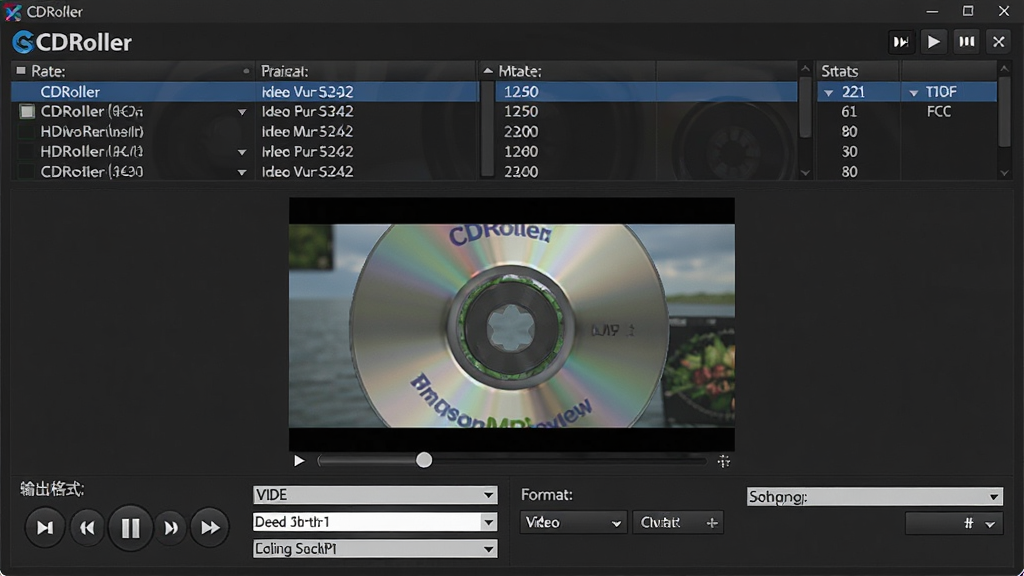
Task: Click the X icon below window controls
Action: pyautogui.click(x=999, y=42)
